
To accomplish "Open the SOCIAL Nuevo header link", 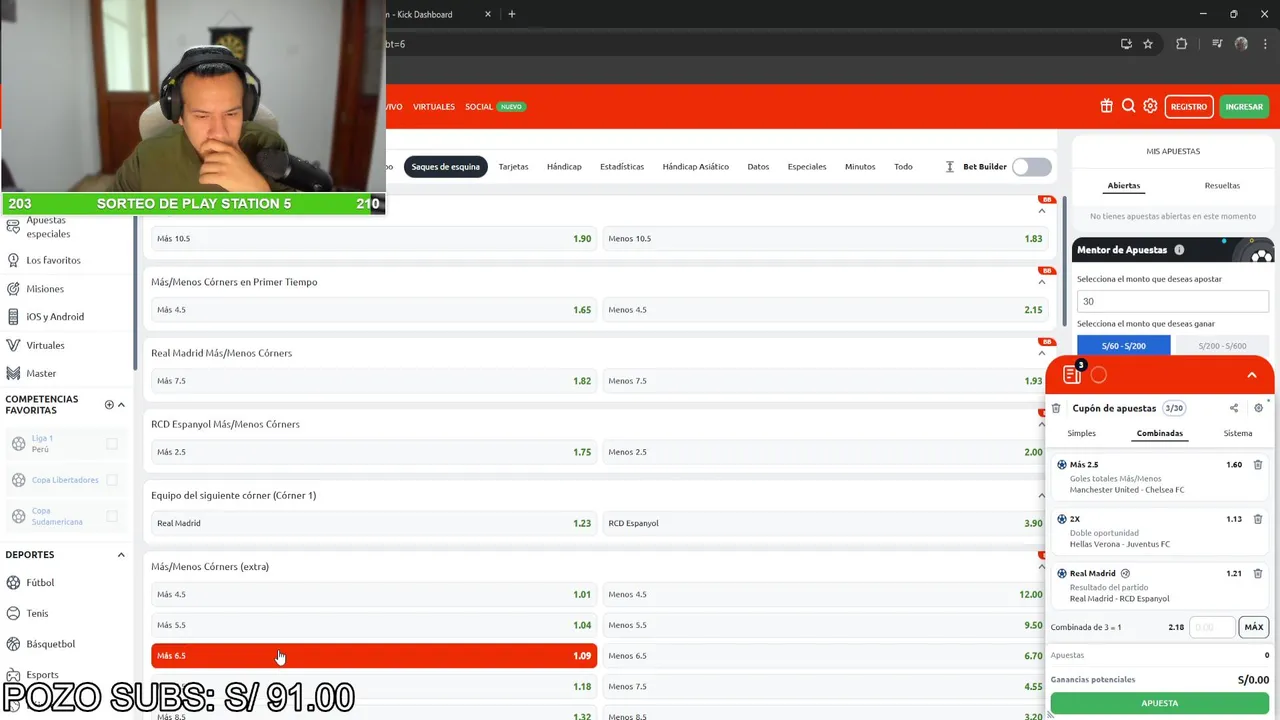I will [494, 106].
